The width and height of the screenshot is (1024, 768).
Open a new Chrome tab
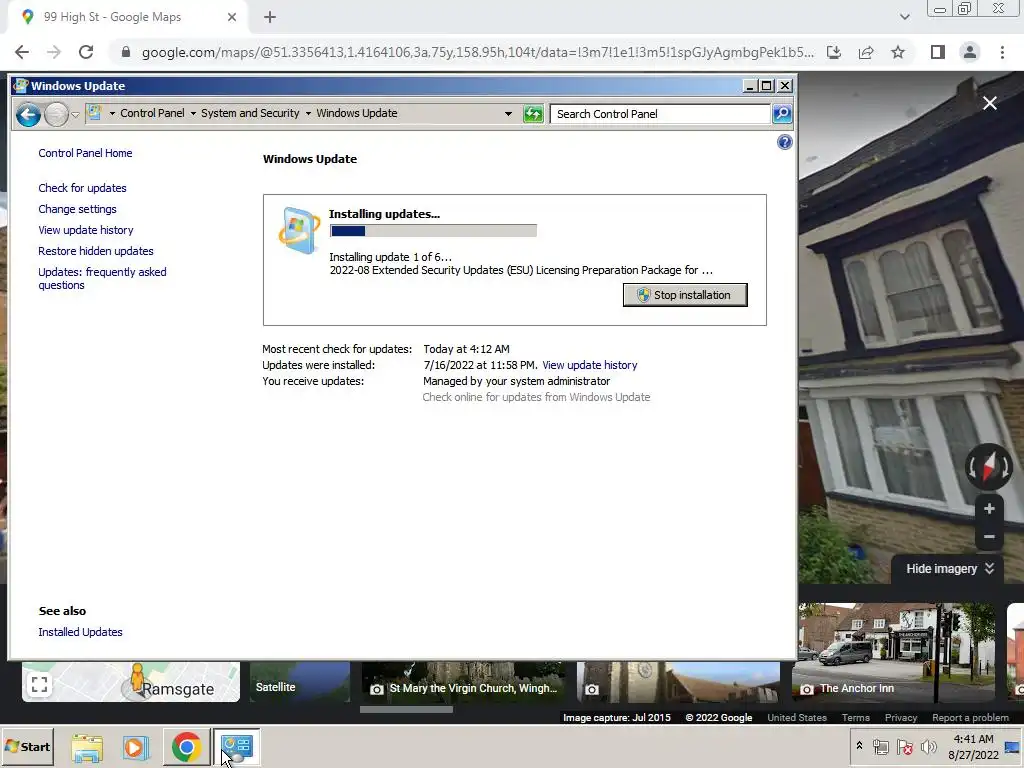pos(270,17)
